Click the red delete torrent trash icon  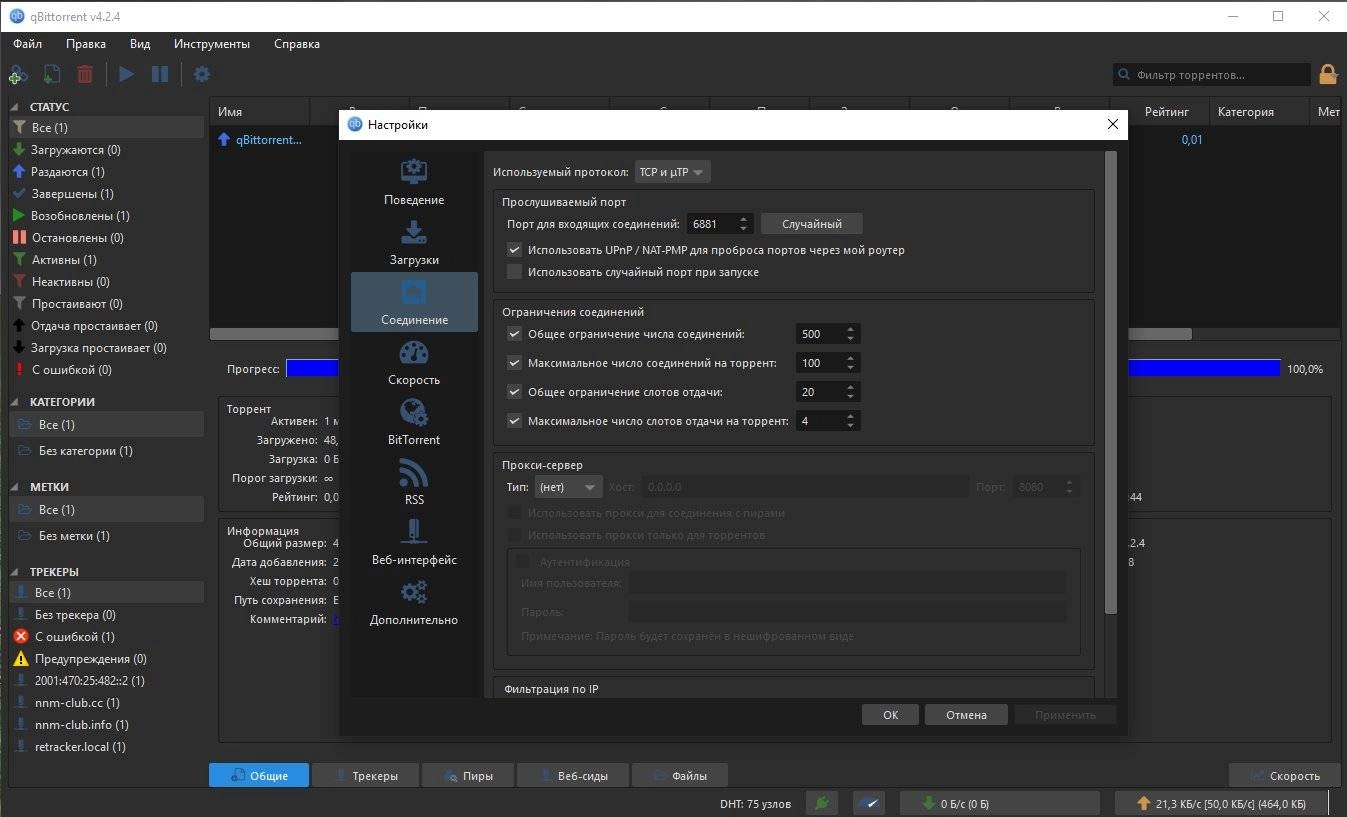coord(85,74)
